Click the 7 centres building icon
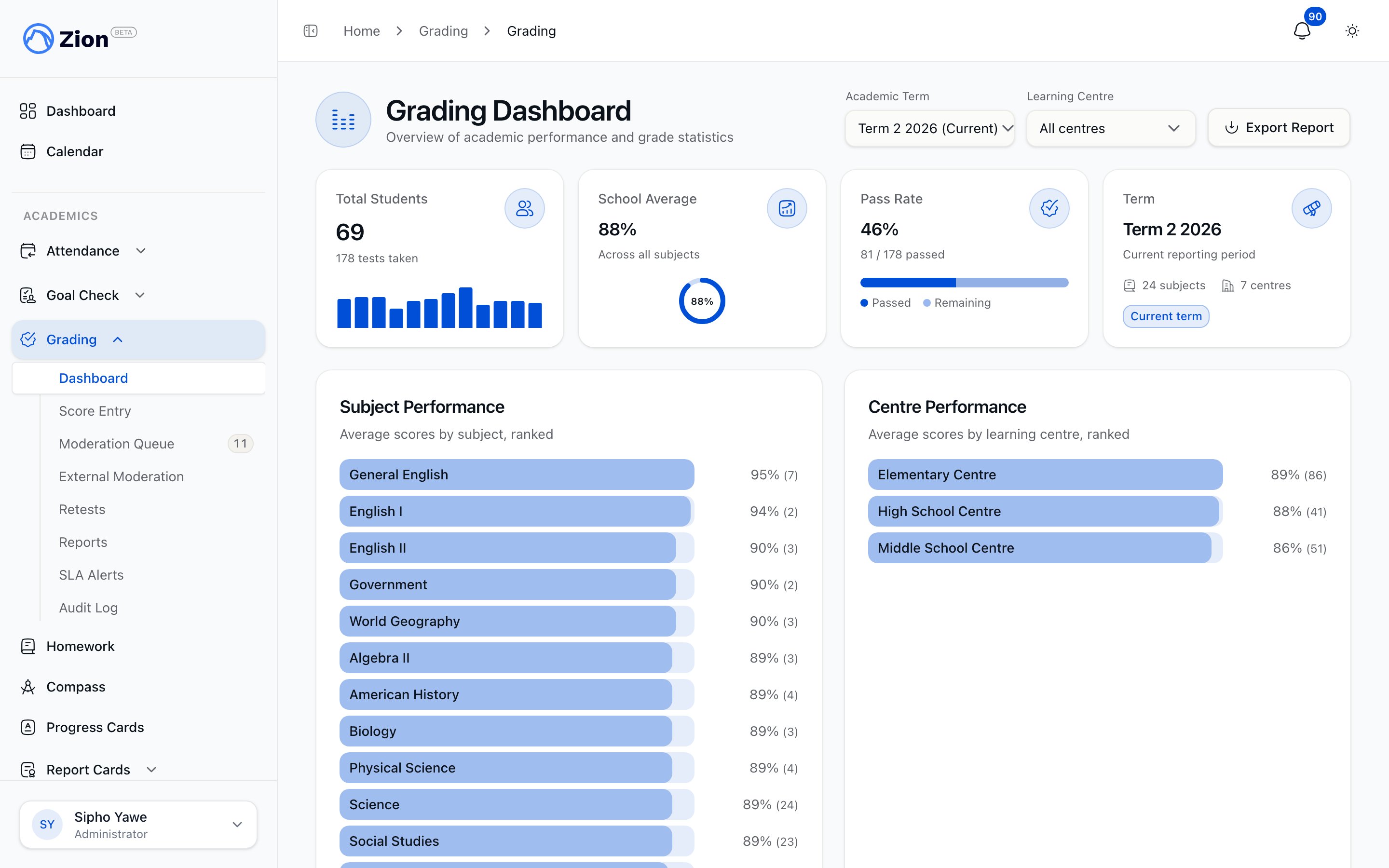The height and width of the screenshot is (868, 1389). 1228,286
